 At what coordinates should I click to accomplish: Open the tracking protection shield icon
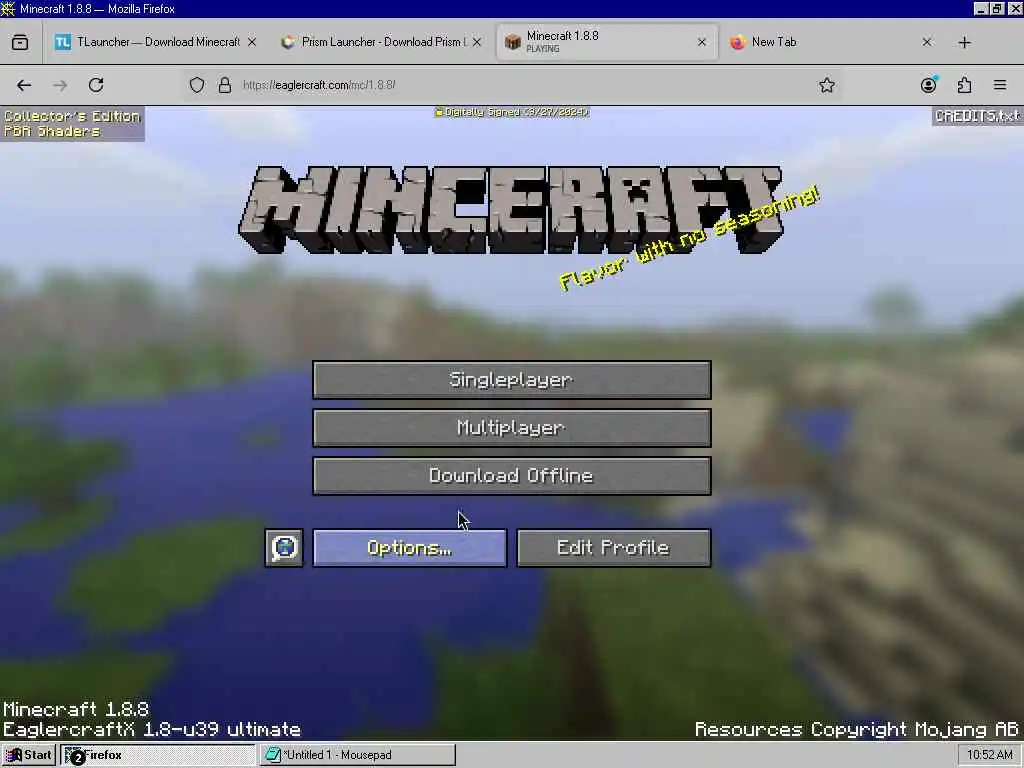[197, 85]
